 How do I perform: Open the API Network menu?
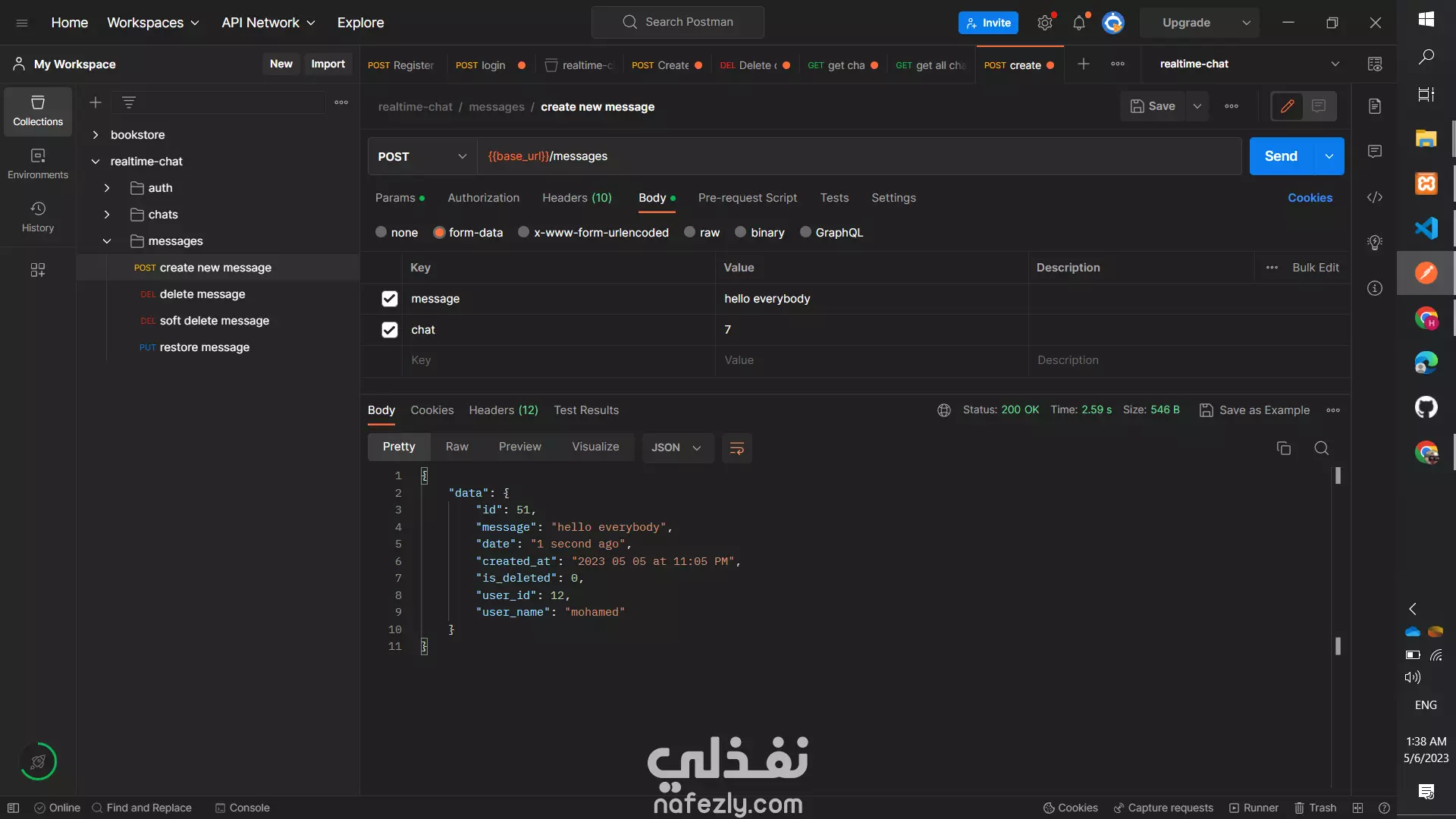268,23
